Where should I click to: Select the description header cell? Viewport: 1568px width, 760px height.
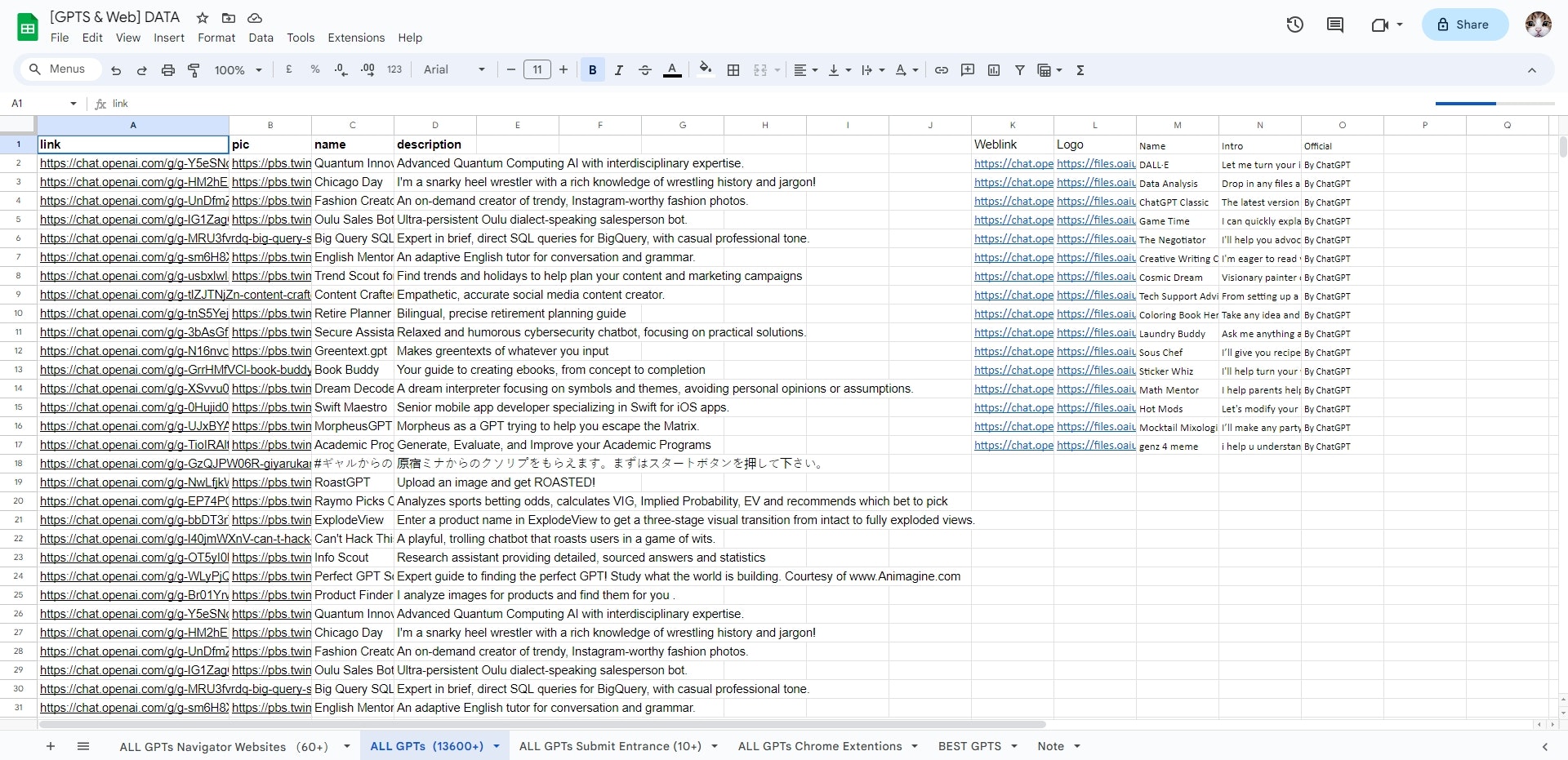435,144
